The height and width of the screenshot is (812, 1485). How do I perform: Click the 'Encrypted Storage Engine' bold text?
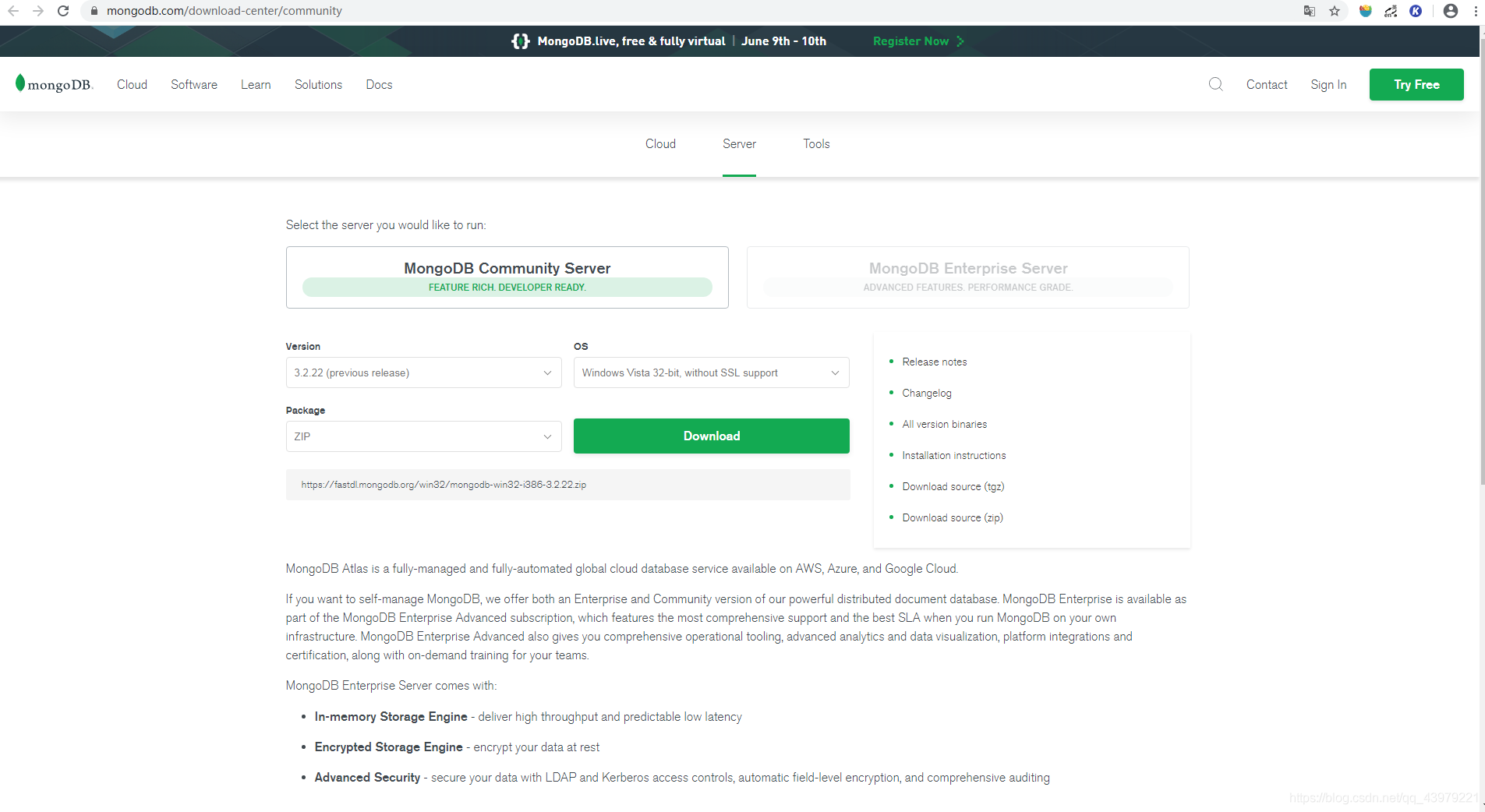[x=388, y=747]
